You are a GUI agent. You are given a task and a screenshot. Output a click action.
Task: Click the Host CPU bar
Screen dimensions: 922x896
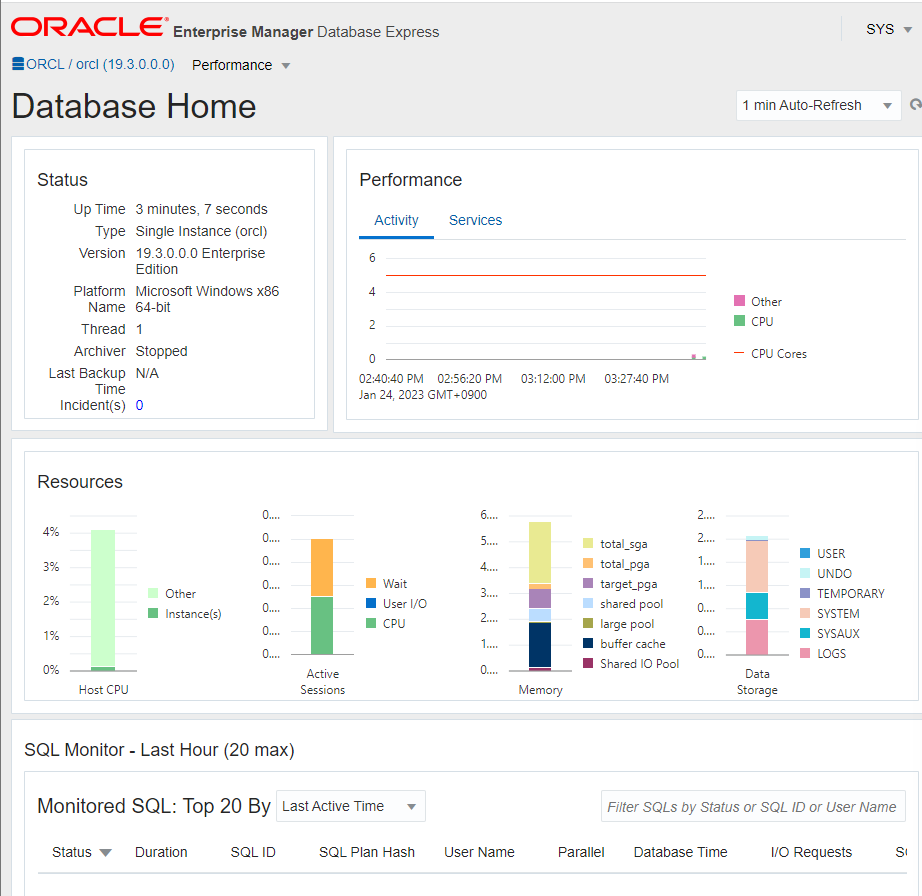coord(103,599)
